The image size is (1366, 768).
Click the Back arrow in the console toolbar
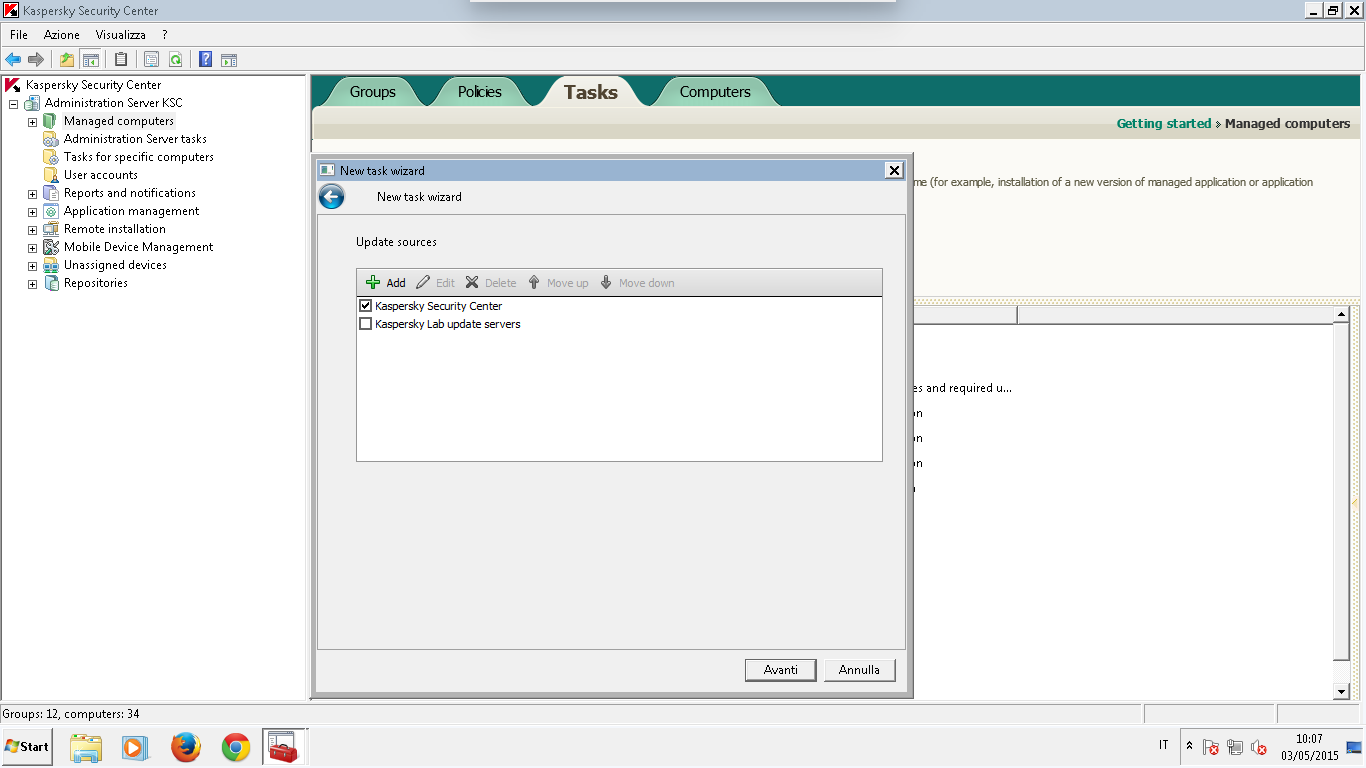[x=13, y=59]
